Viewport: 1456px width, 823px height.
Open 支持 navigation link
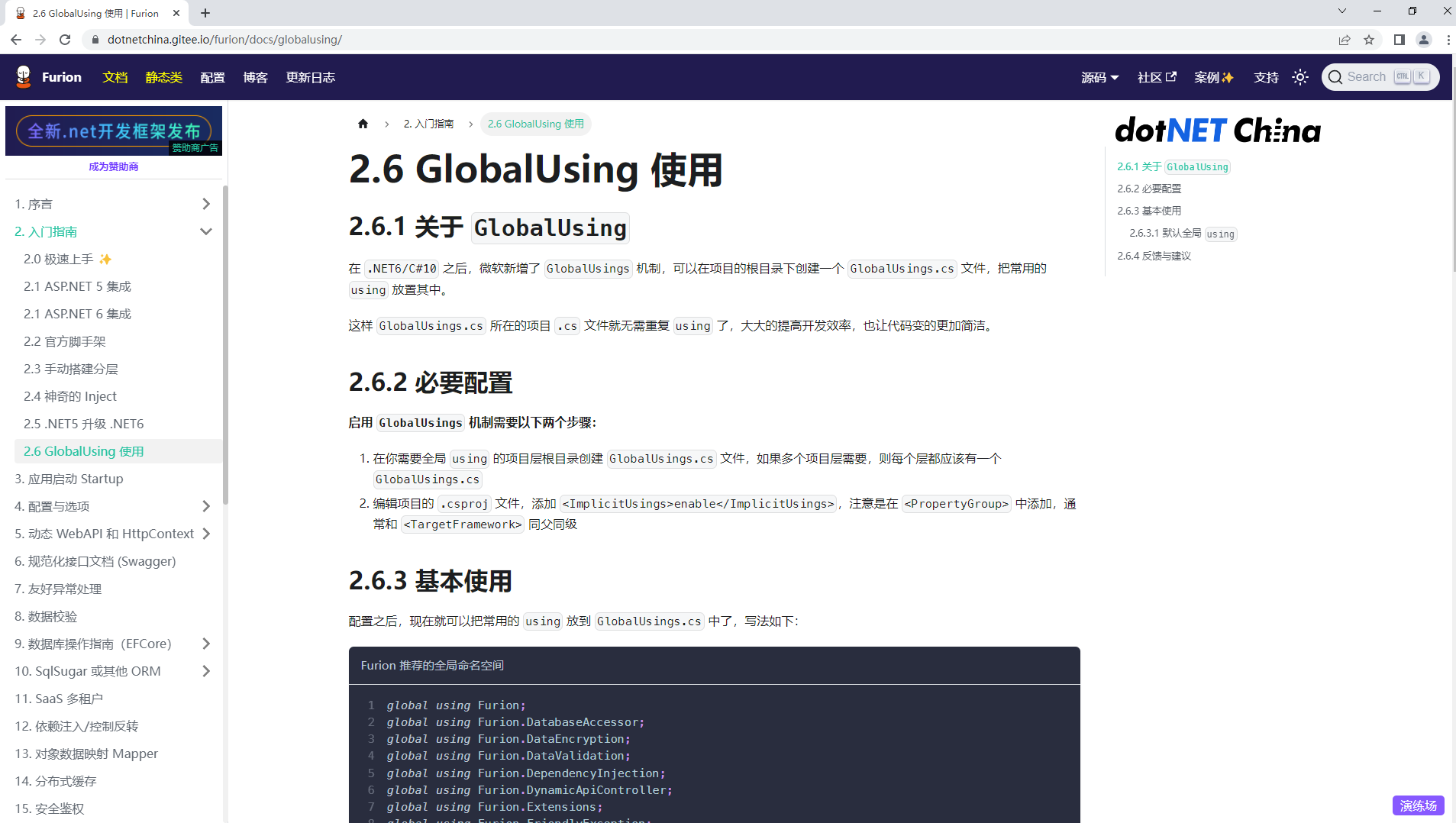pyautogui.click(x=1267, y=77)
